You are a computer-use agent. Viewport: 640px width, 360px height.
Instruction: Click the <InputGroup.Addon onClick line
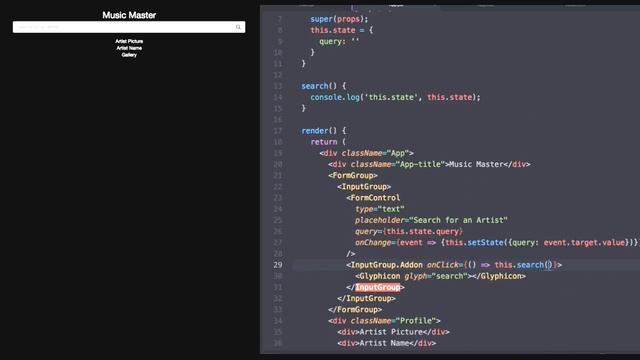pos(454,265)
